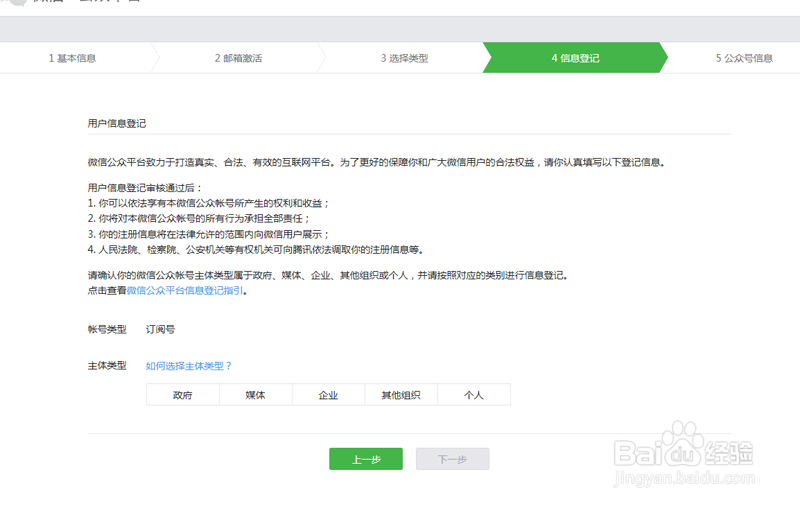Select the active step 4 信息登记
The width and height of the screenshot is (800, 506).
[x=575, y=58]
